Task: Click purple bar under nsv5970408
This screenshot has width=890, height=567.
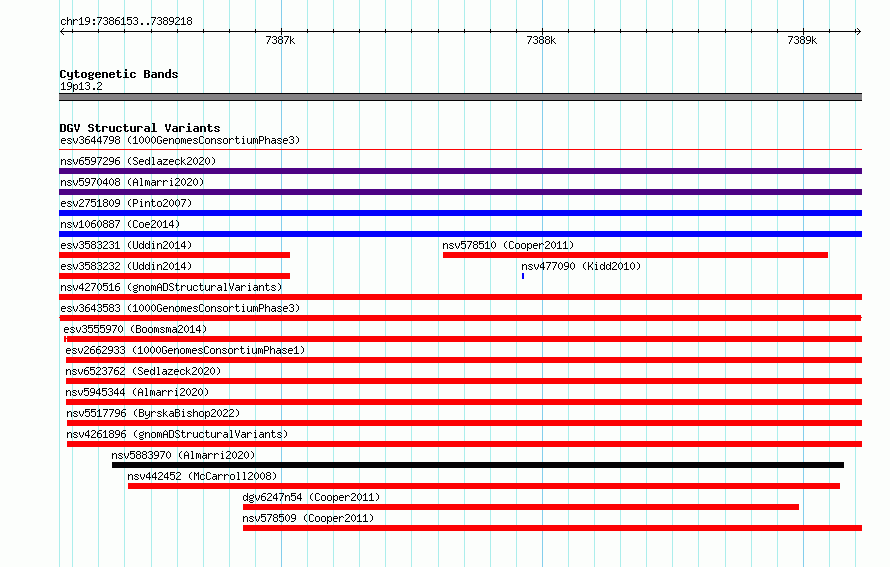Action: (x=460, y=192)
